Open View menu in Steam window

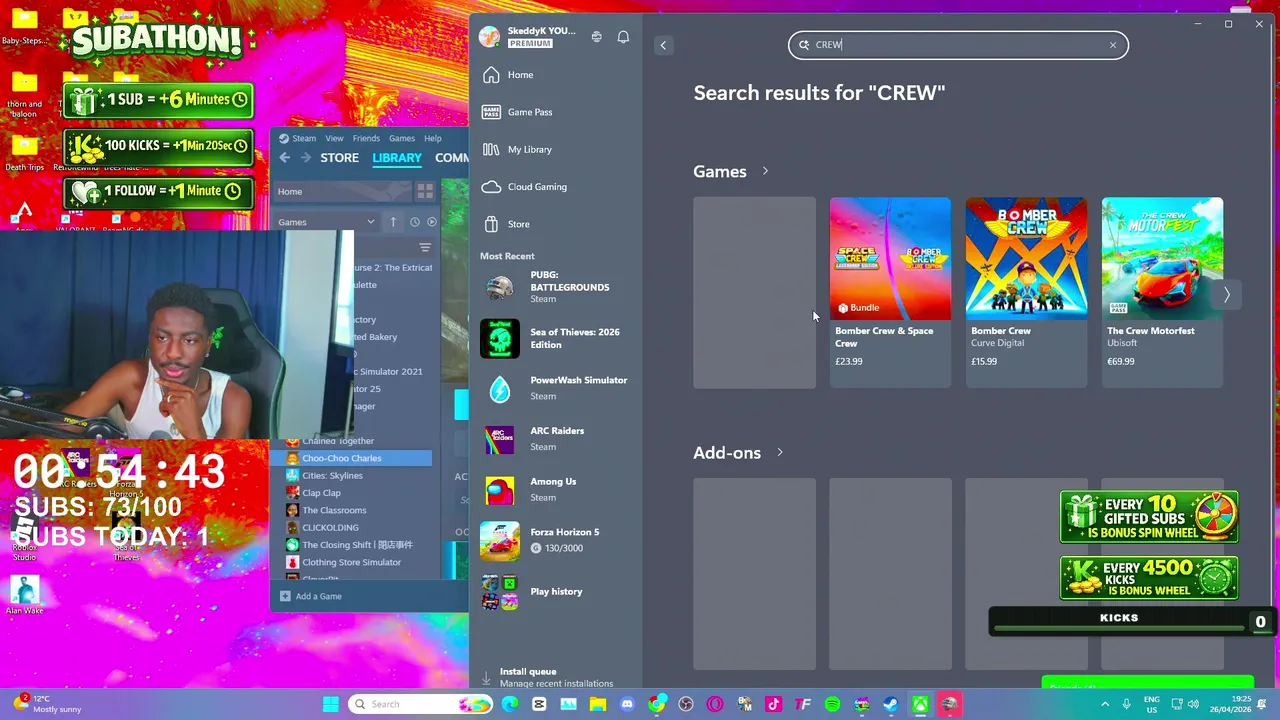[334, 138]
